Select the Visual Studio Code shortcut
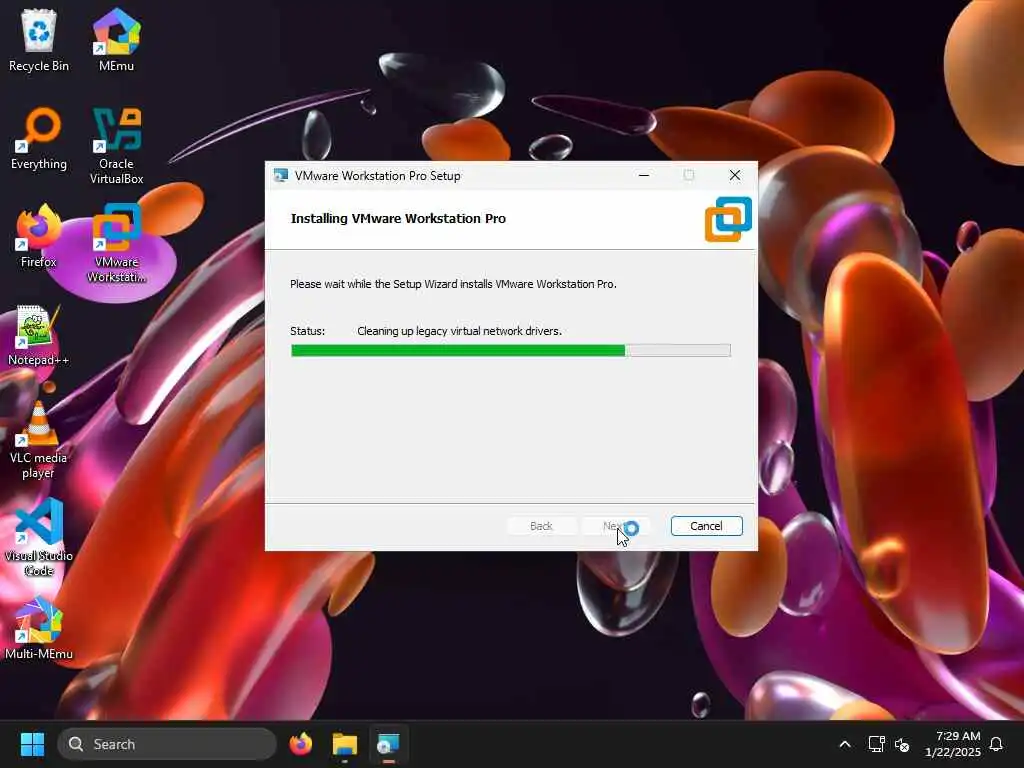The image size is (1024, 768). click(39, 537)
